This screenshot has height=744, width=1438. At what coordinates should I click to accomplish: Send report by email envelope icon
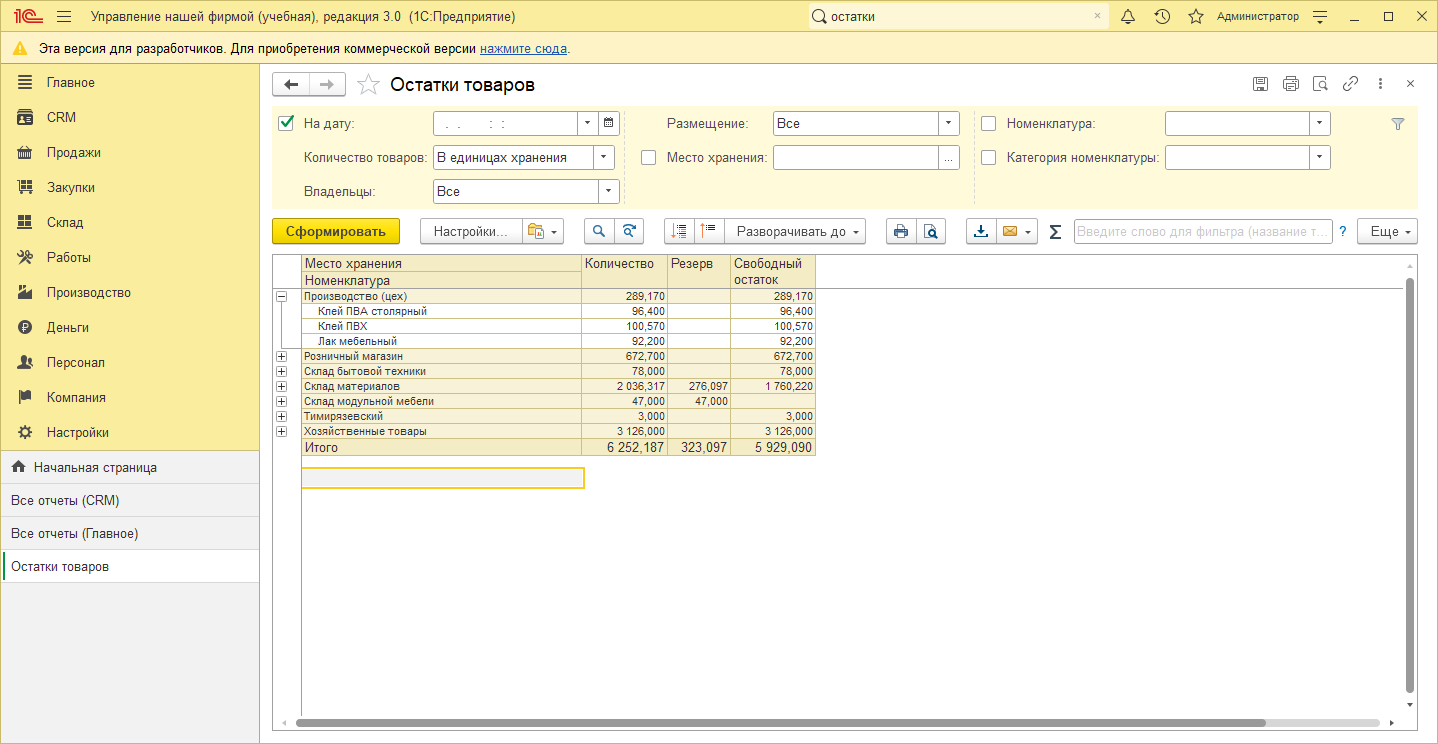(x=1017, y=231)
